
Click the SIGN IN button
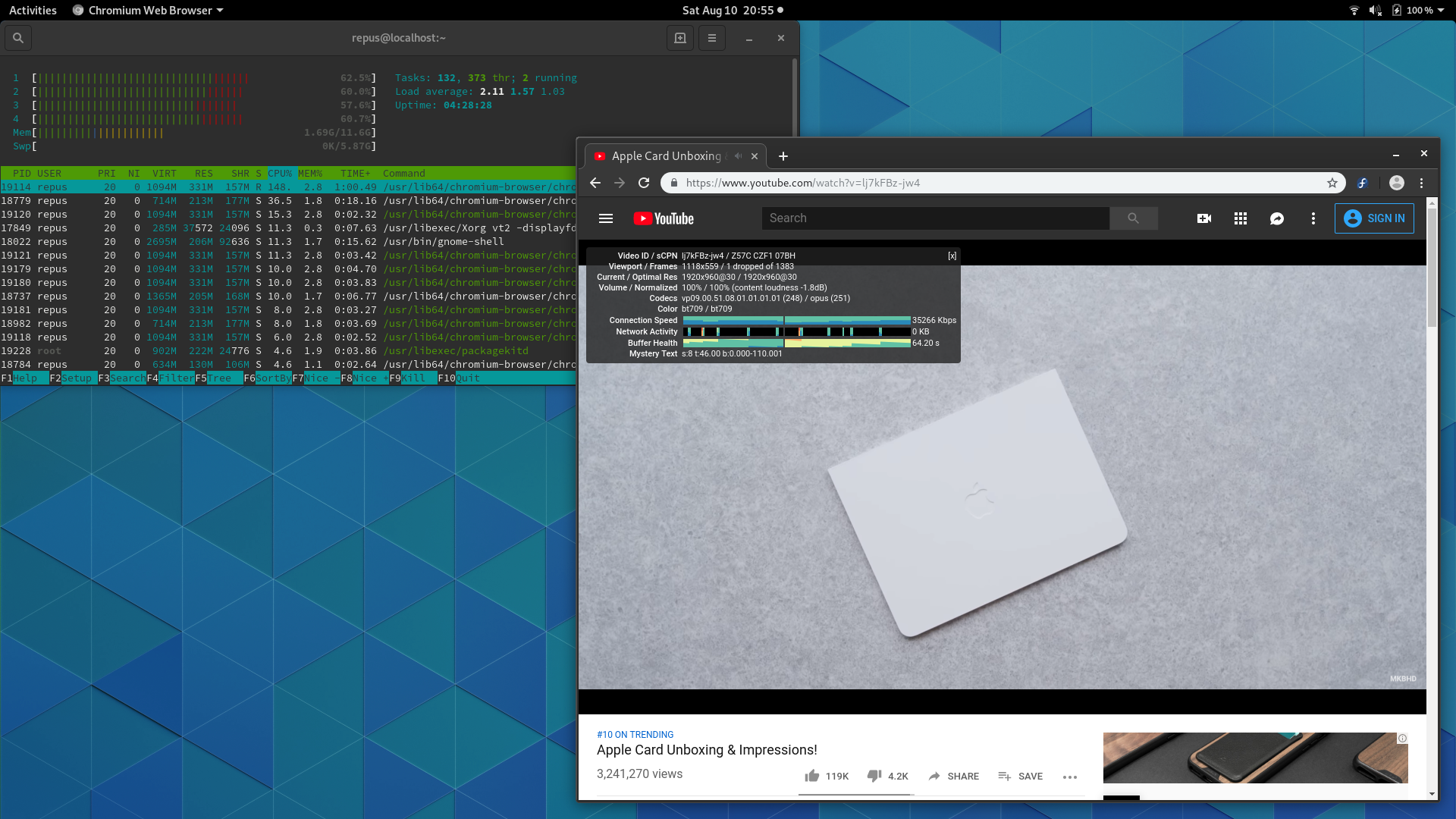1374,218
